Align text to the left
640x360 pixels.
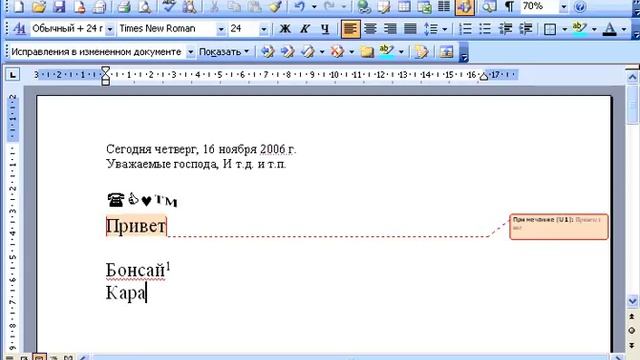coord(350,29)
